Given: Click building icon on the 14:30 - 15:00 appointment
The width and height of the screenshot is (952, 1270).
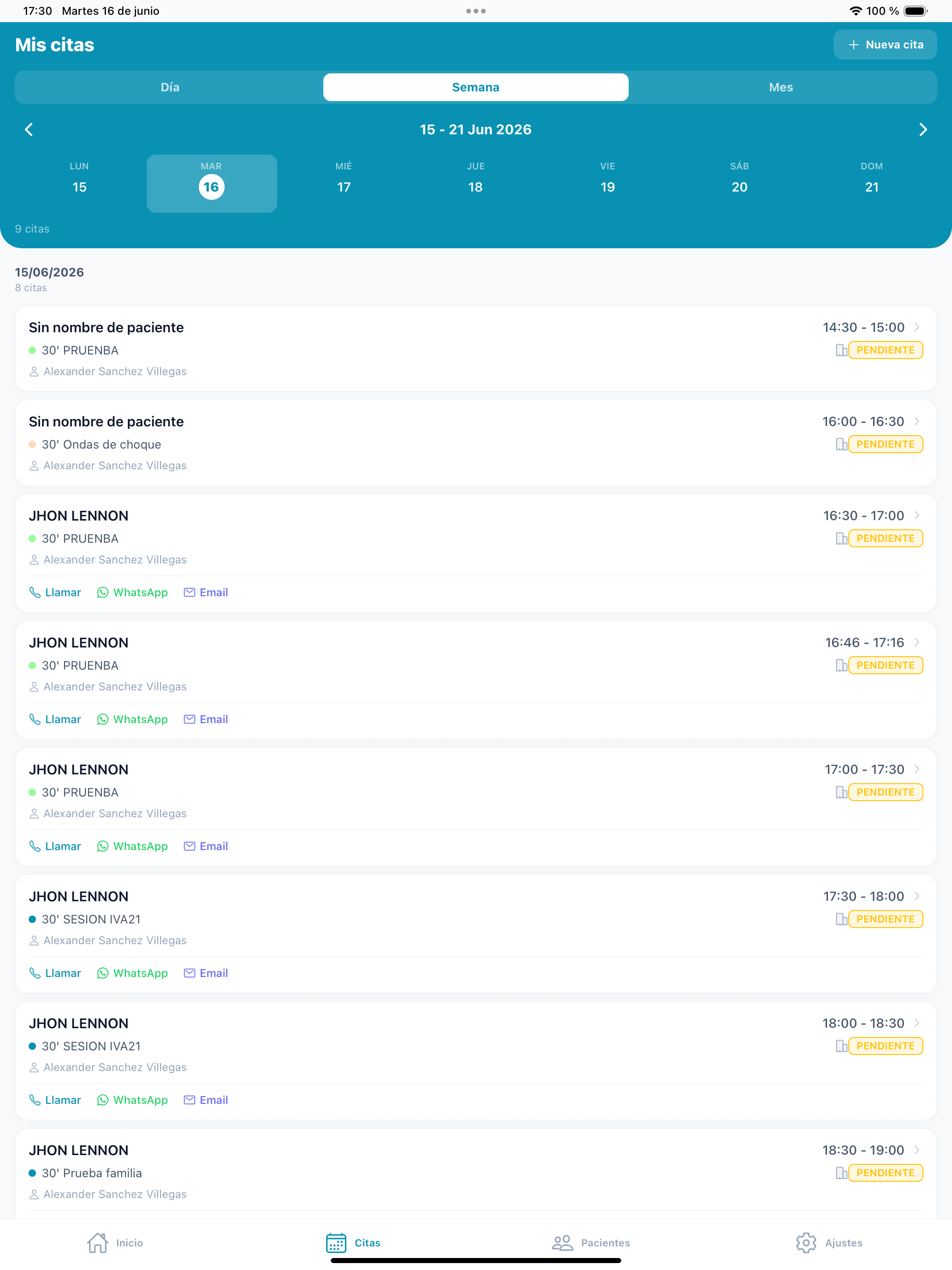Looking at the screenshot, I should (x=841, y=350).
